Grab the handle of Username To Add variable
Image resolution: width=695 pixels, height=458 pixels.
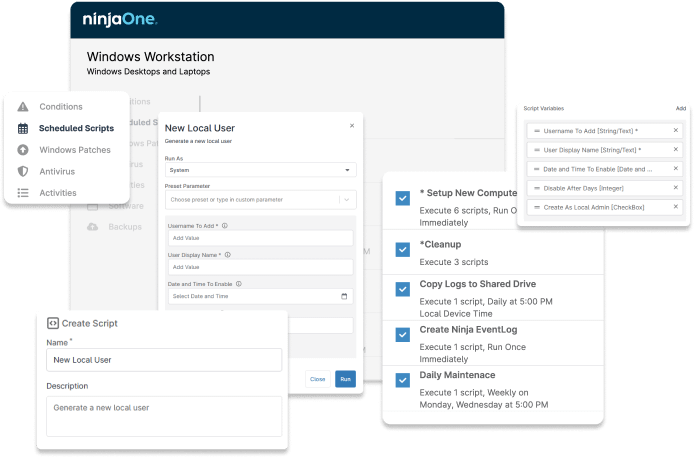pos(537,131)
